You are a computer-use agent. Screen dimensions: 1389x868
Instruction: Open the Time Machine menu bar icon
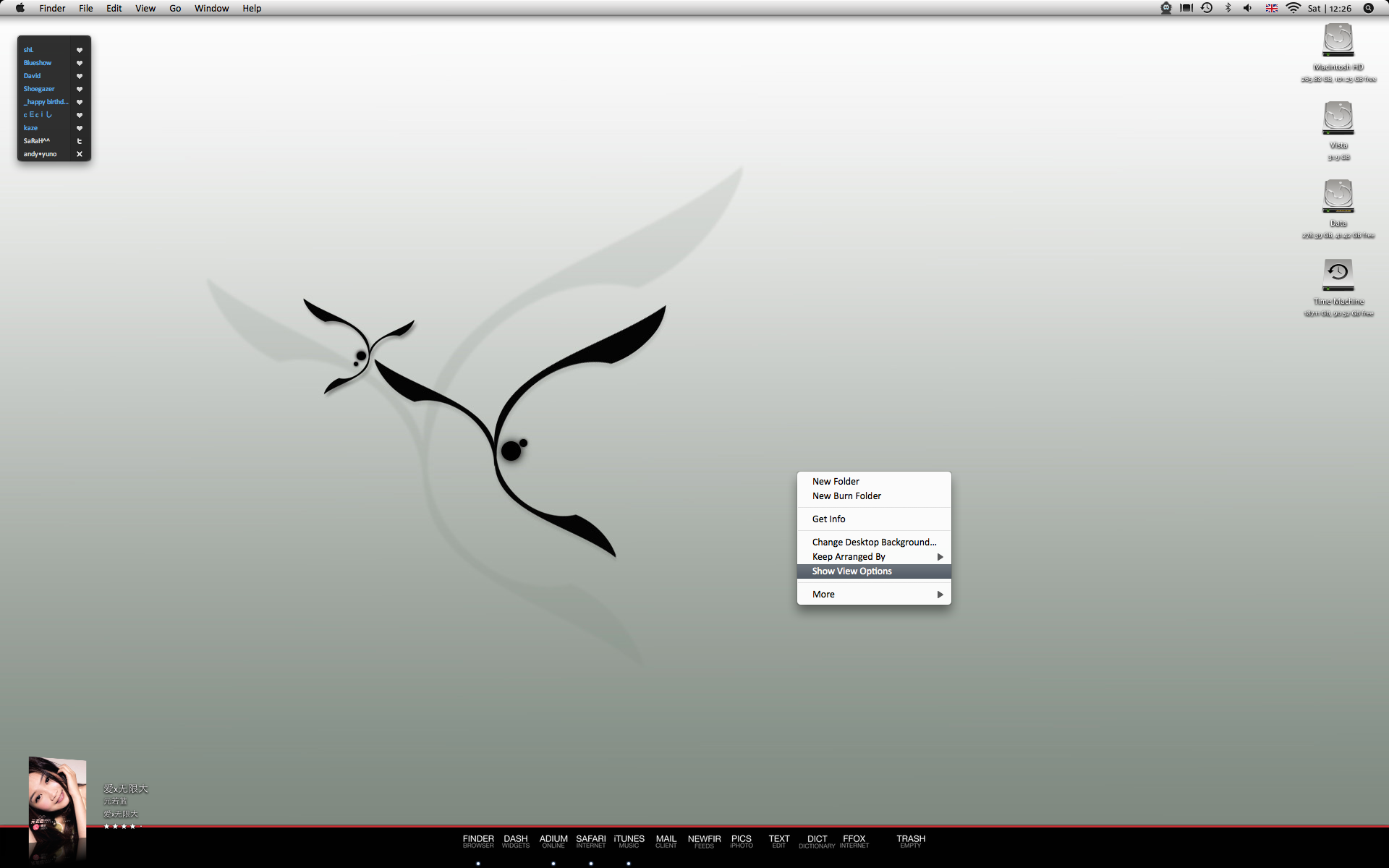(1207, 8)
